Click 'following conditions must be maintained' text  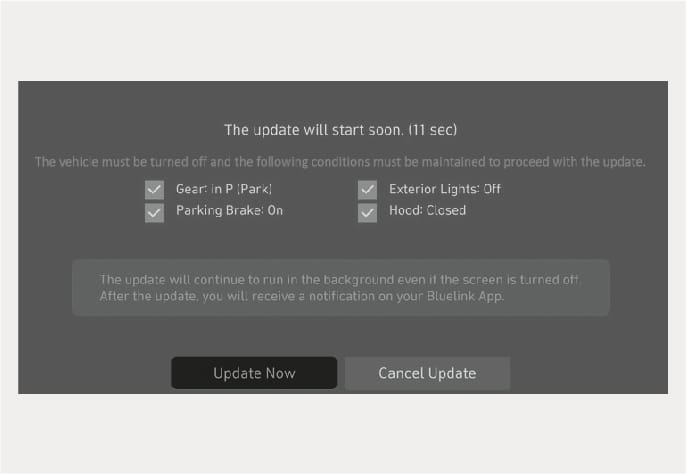point(354,162)
